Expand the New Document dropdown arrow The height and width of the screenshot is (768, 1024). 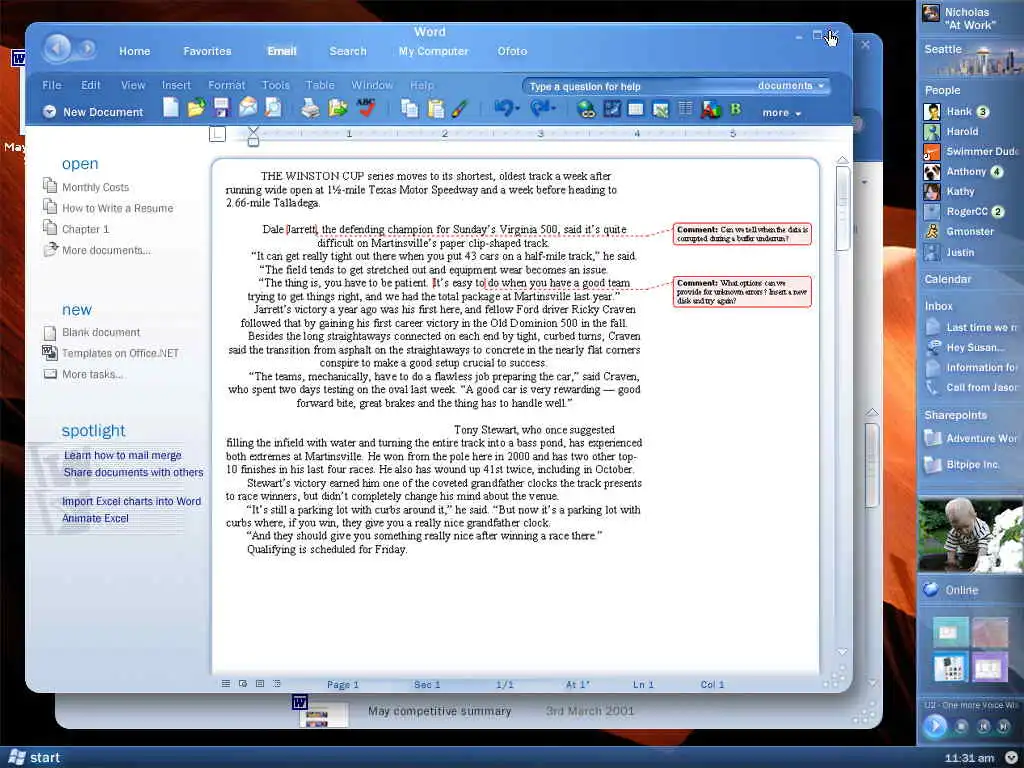pos(50,112)
